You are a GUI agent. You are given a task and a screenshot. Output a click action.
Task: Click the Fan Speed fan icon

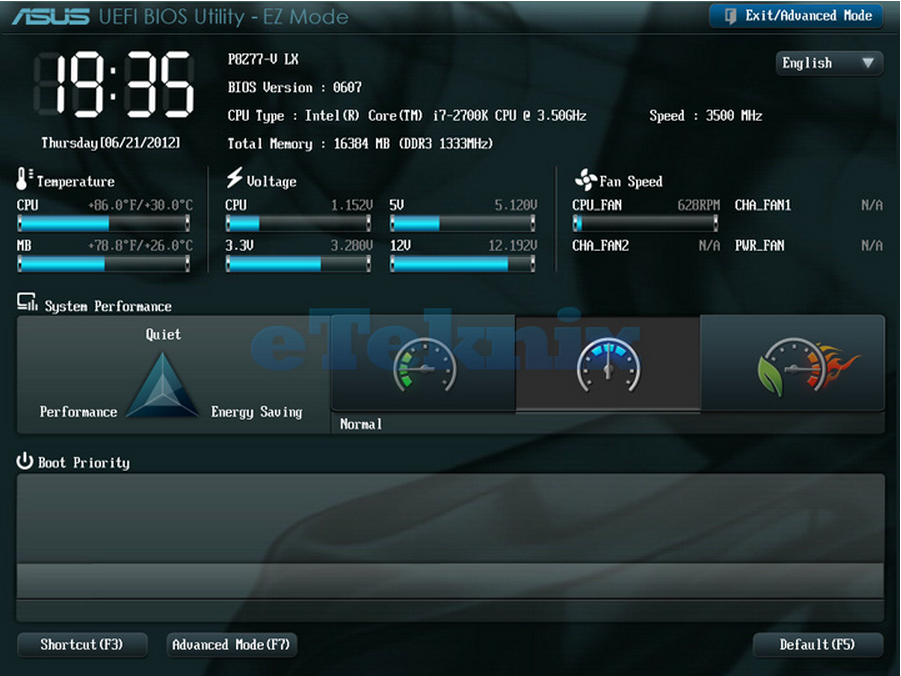click(x=586, y=180)
